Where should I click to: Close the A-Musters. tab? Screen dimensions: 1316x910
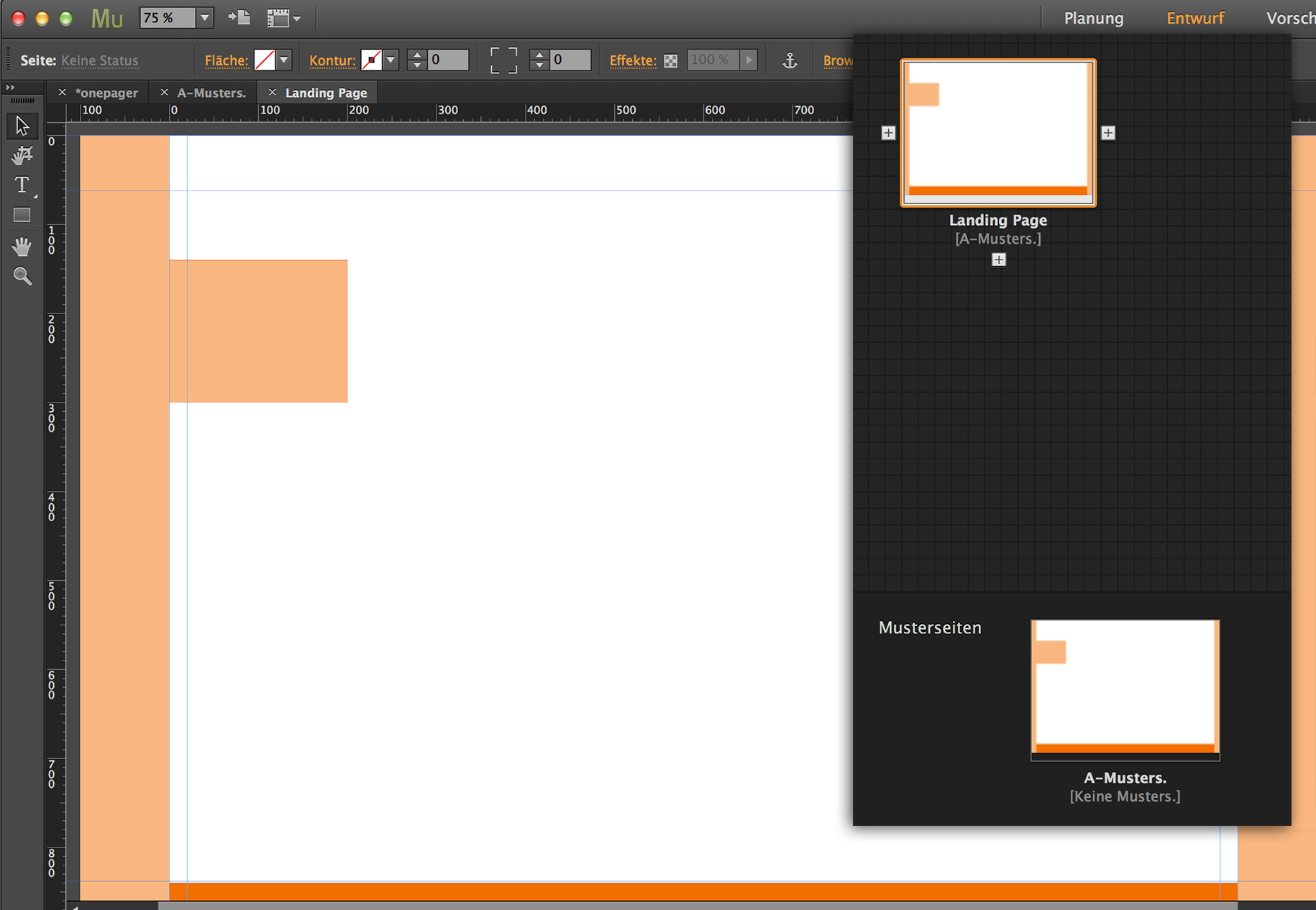165,92
